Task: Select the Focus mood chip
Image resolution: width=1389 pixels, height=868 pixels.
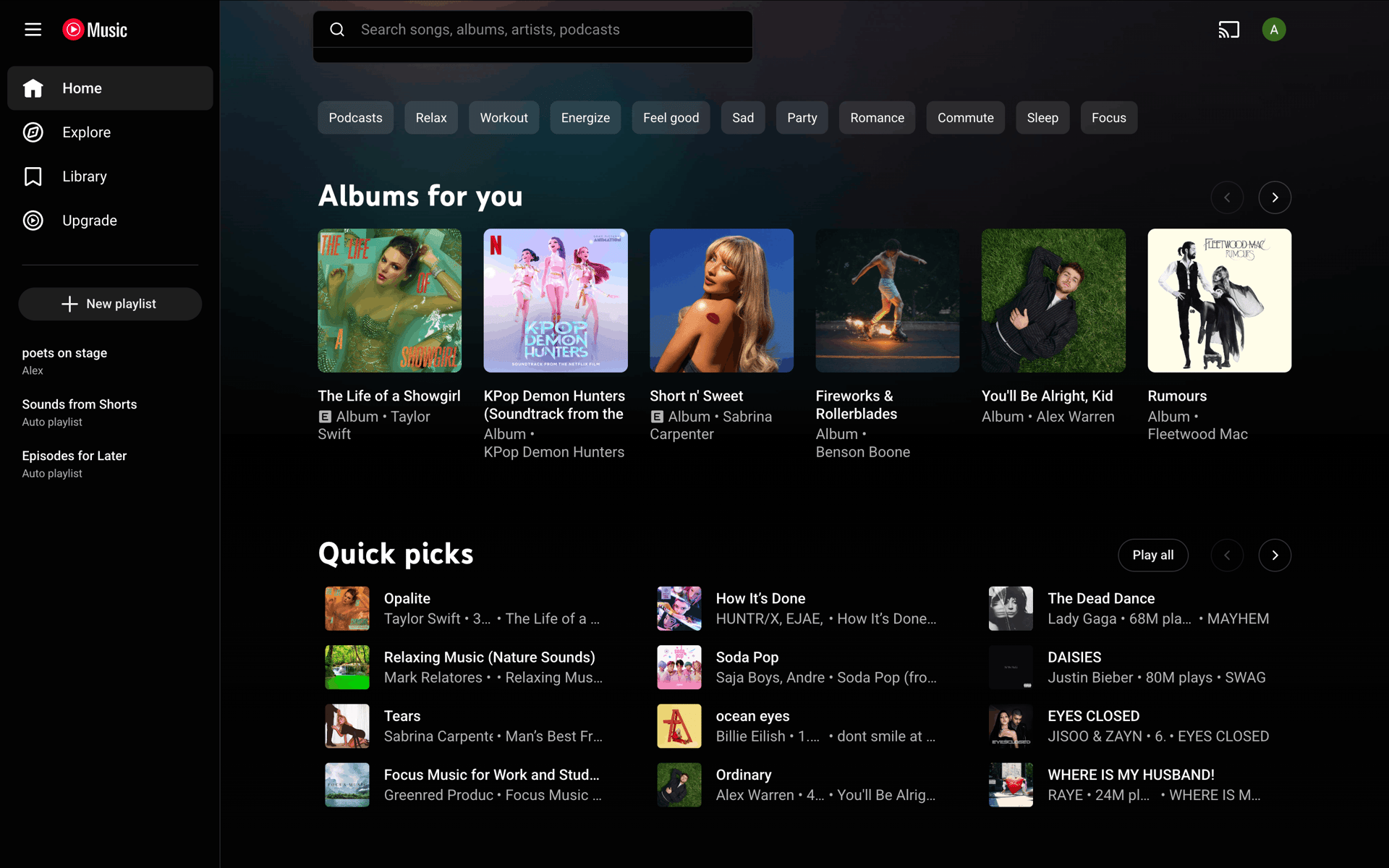Action: [x=1108, y=118]
